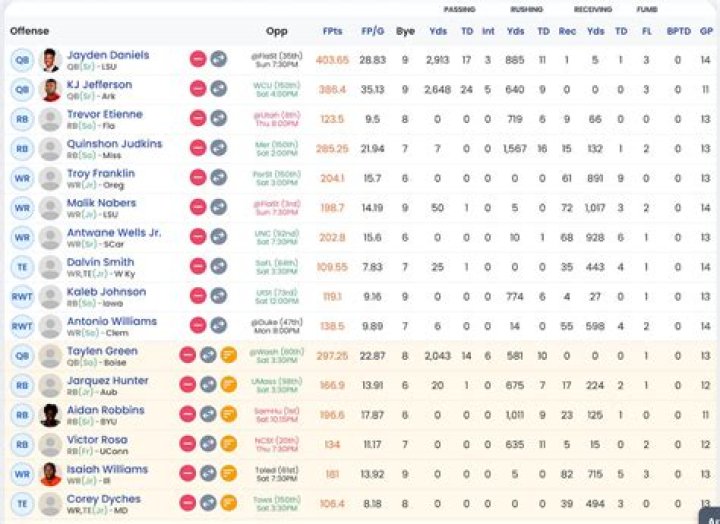Click the red minus icon in Kaleb Johnson's row
The image size is (720, 524).
(198, 296)
